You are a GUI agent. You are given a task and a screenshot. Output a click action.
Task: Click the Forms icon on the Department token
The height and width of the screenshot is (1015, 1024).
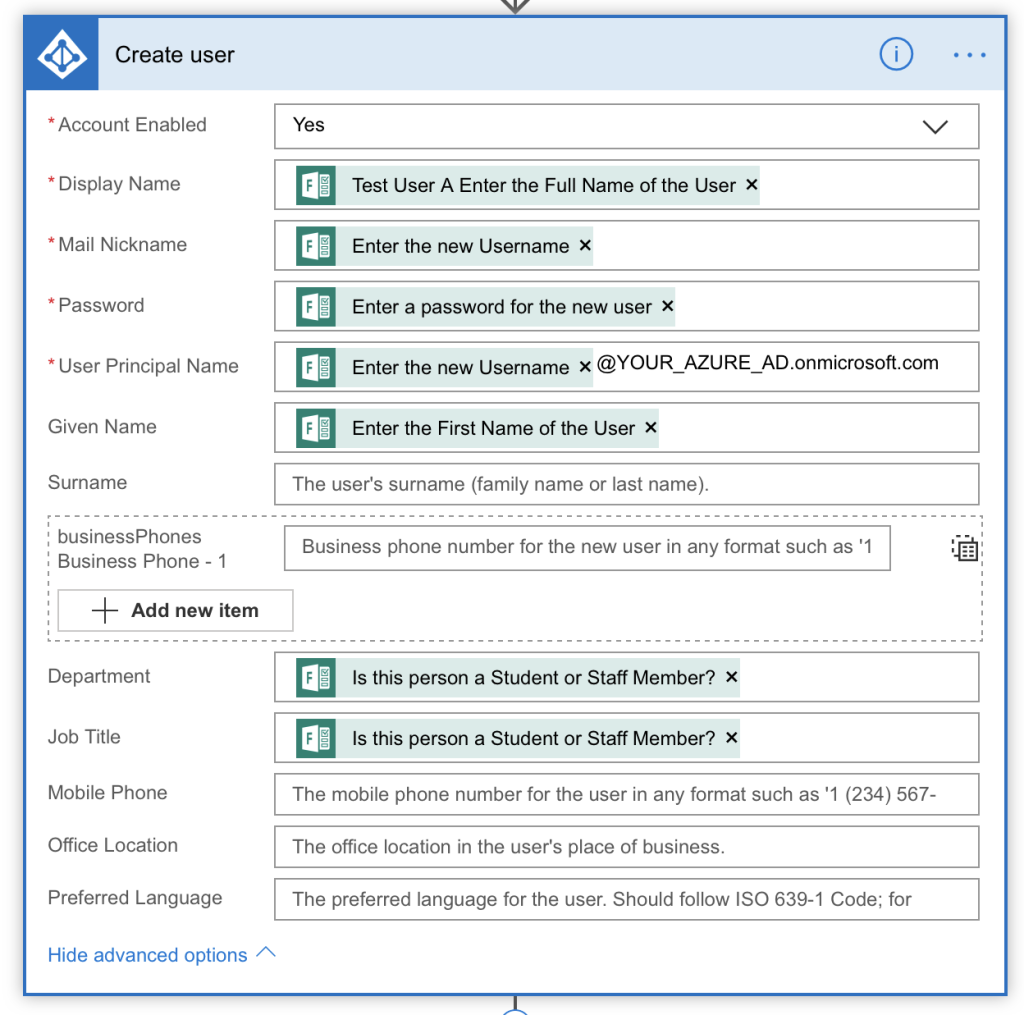coord(318,677)
